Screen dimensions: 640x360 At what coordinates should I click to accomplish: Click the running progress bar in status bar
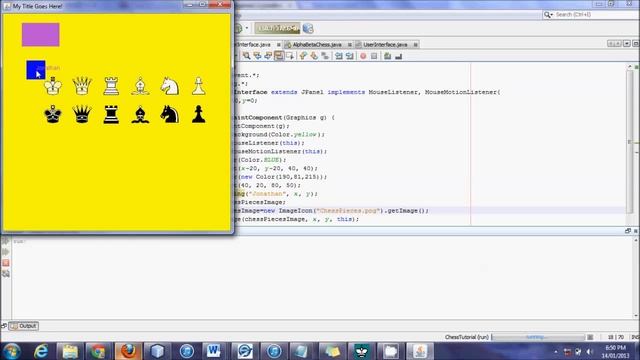click(538, 337)
